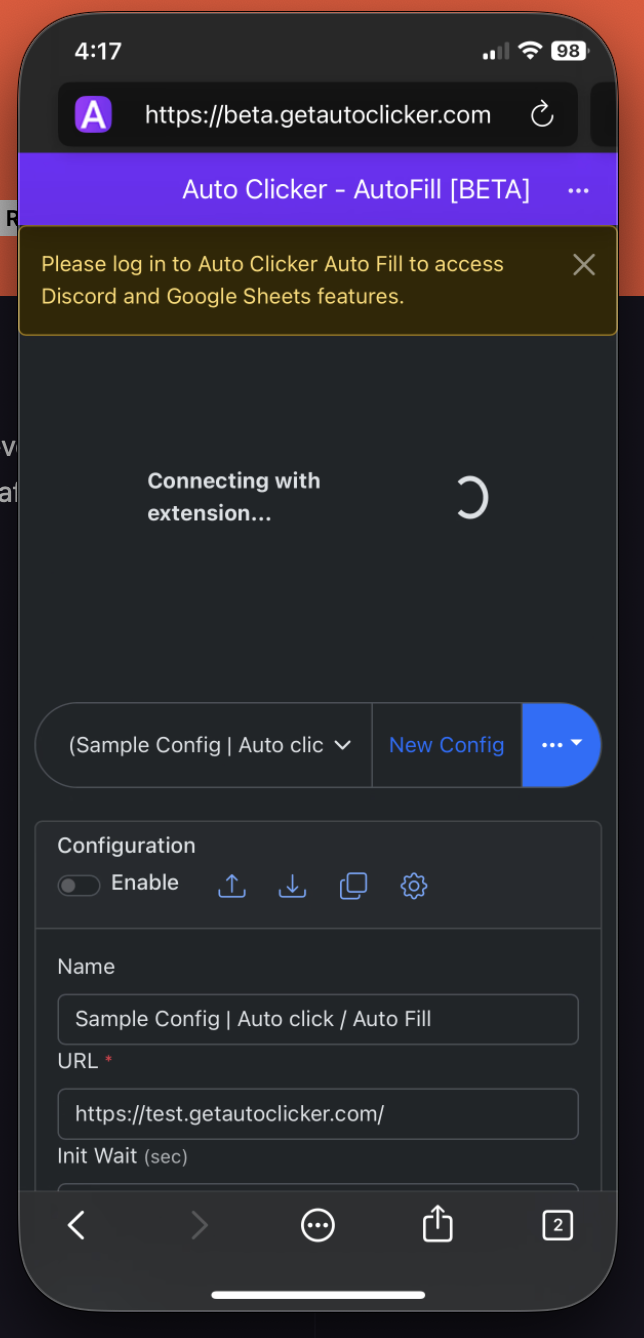The image size is (644, 1338).
Task: Tap the browser share icon
Action: (x=437, y=1224)
